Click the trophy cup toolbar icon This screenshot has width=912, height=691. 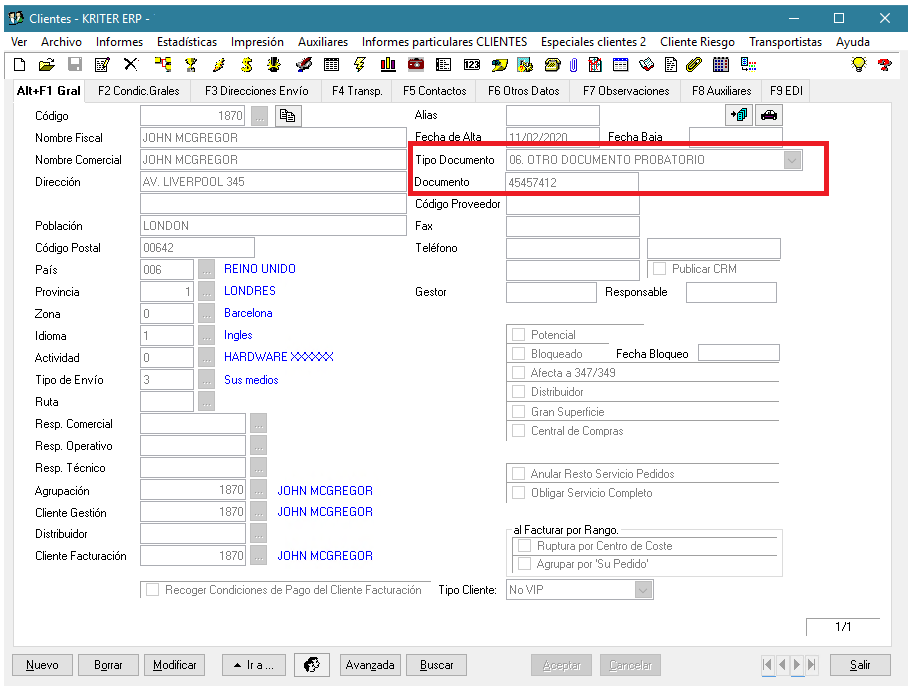click(x=191, y=65)
